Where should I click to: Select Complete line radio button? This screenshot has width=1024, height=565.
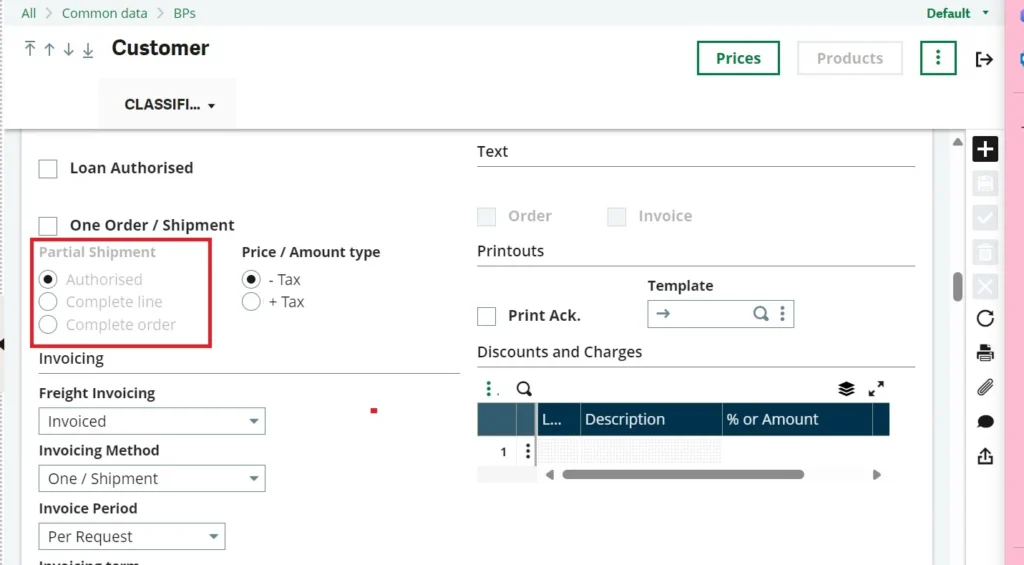point(48,302)
